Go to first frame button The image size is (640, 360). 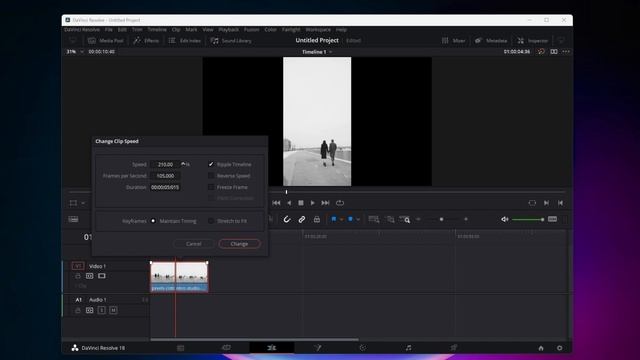pos(276,203)
